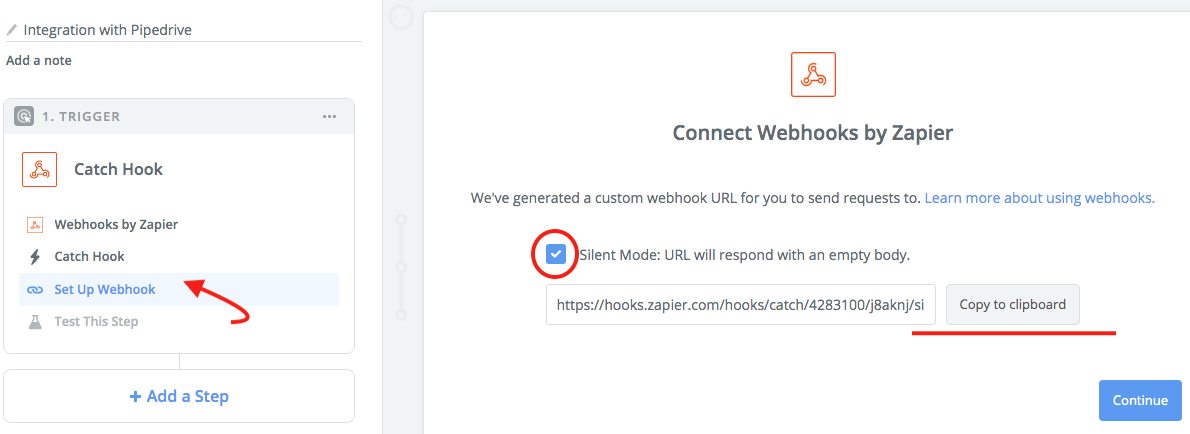
Task: Open the Test This Step item
Action: tap(96, 321)
